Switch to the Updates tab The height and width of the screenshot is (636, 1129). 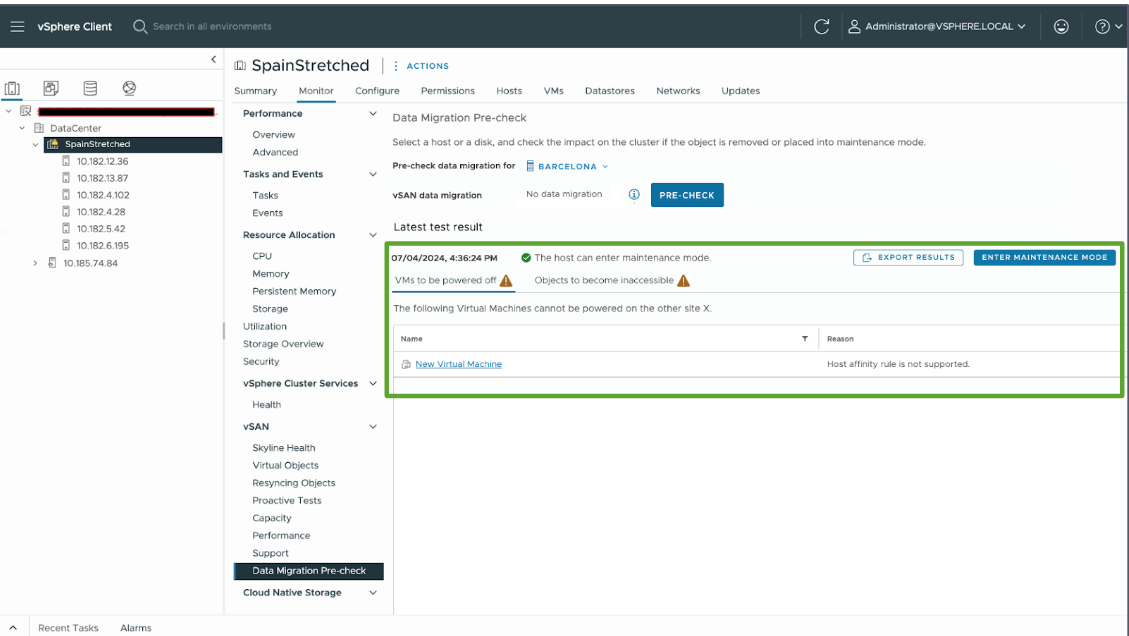(x=741, y=91)
